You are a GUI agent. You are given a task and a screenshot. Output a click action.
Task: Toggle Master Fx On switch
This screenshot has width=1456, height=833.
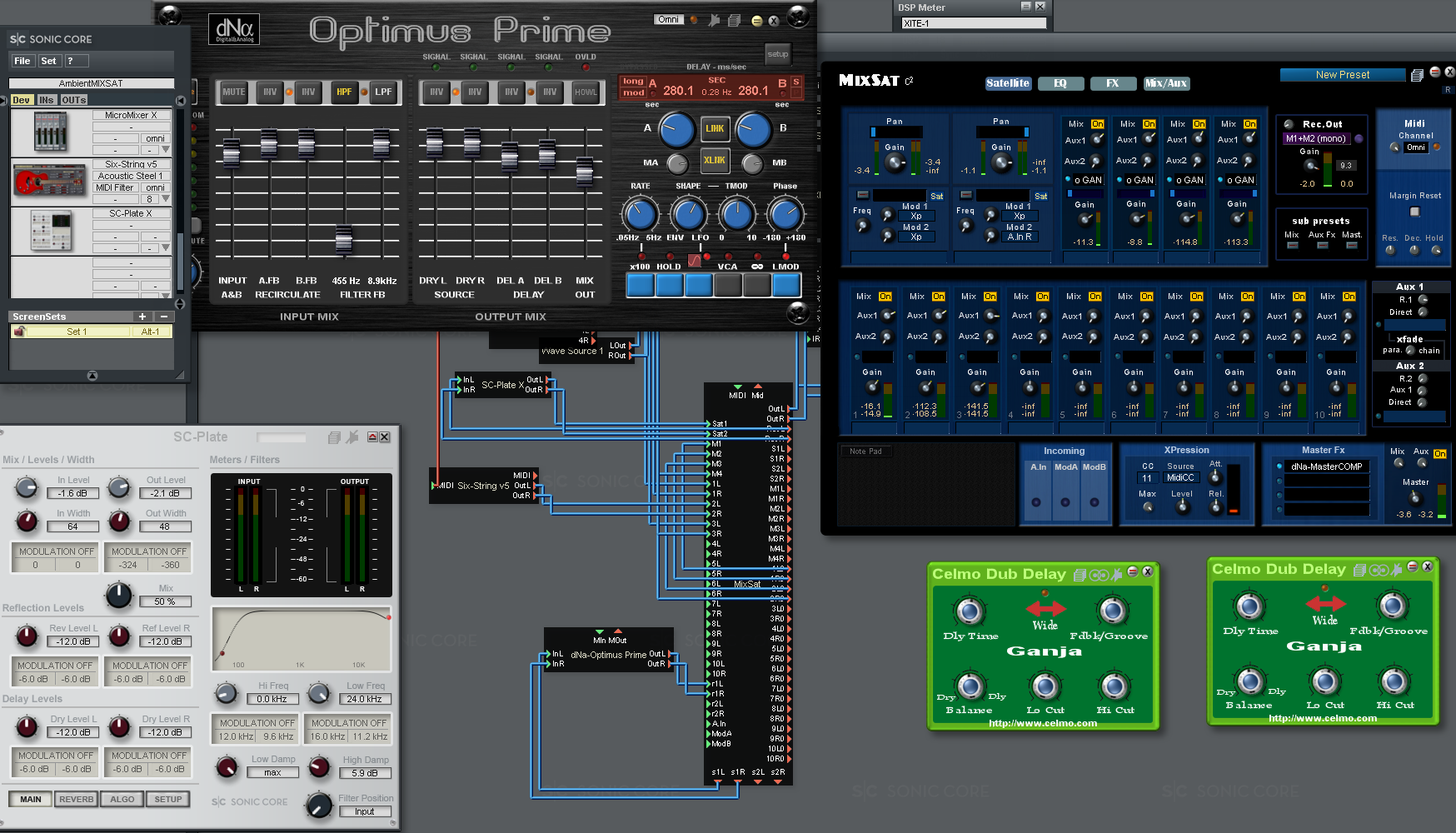pos(1439,454)
